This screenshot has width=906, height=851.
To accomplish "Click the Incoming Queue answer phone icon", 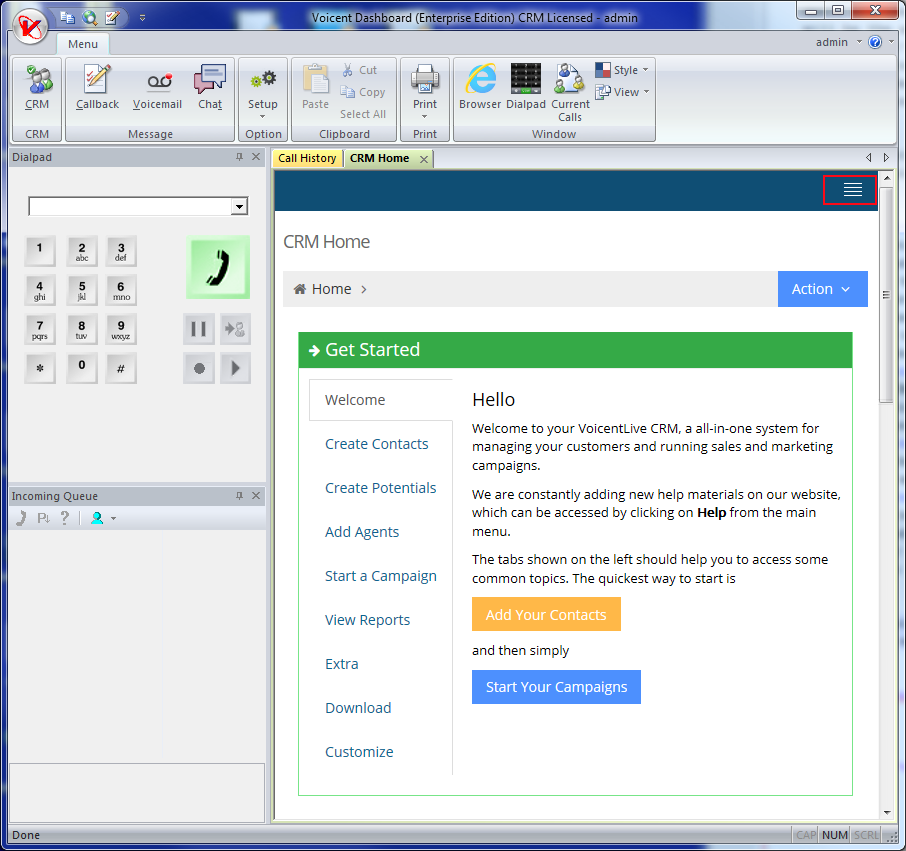I will pos(21,518).
